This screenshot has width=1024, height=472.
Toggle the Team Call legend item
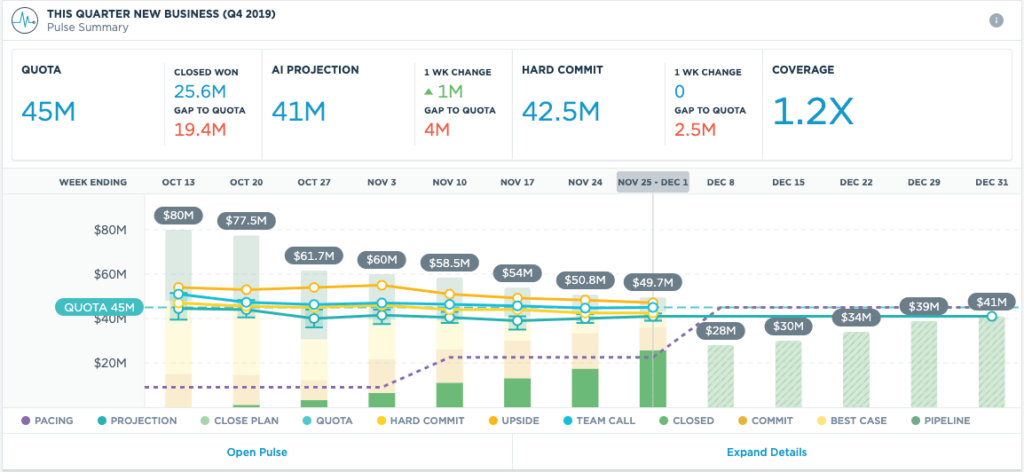click(598, 420)
